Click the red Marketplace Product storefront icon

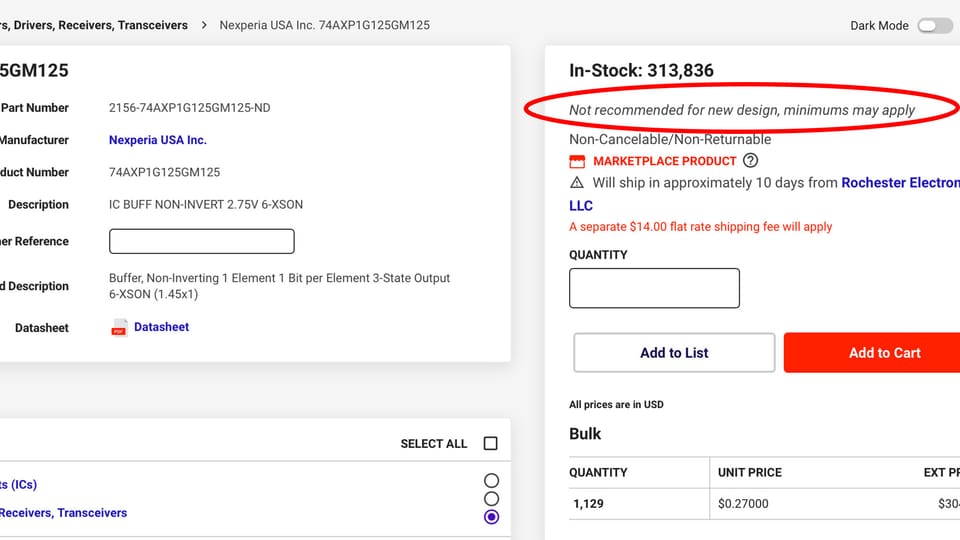577,161
